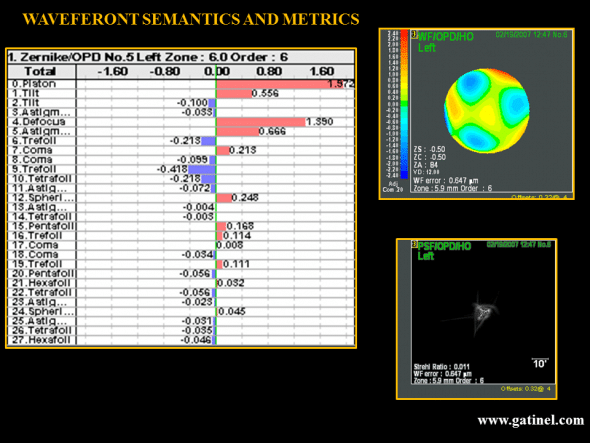The height and width of the screenshot is (443, 590).
Task: Click the Hexafoil value -0.046
Action: coord(196,340)
